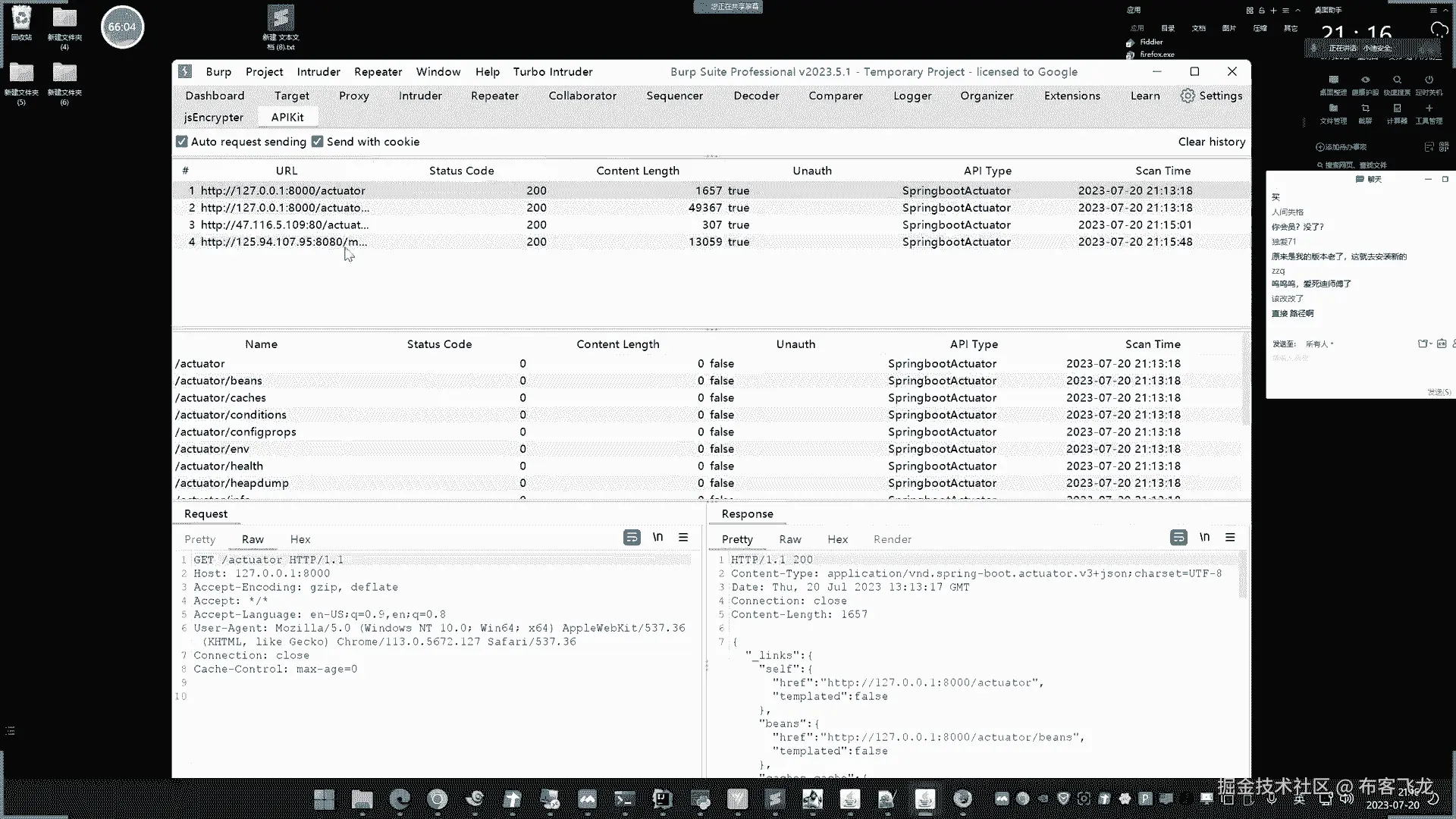
Task: Click the Request panel word wrap icon
Action: (x=632, y=537)
